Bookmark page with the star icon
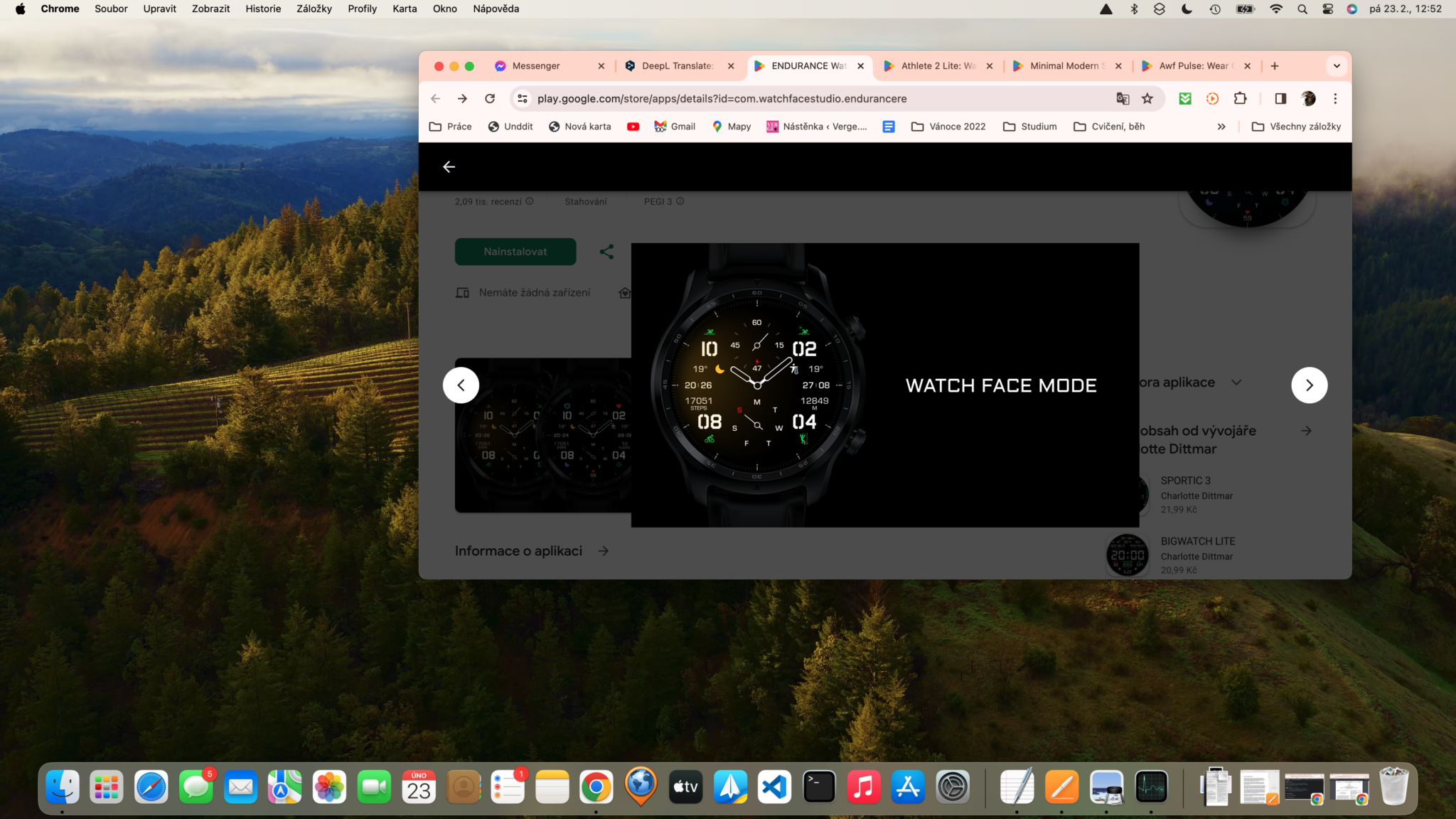The width and height of the screenshot is (1456, 819). tap(1147, 99)
